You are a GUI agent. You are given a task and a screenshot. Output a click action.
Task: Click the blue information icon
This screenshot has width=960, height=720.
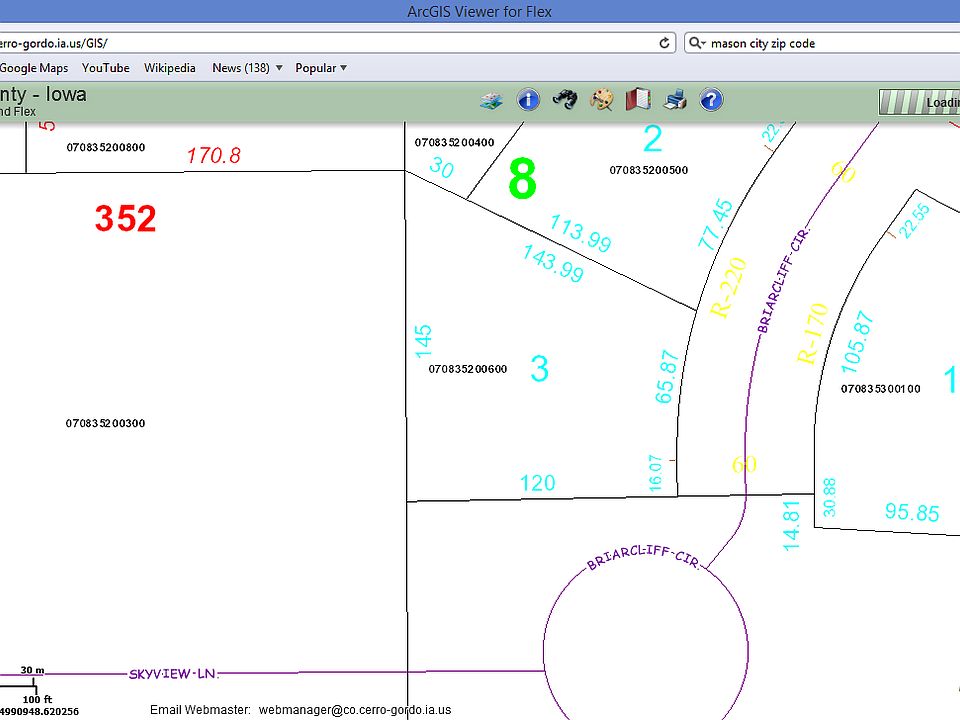[x=528, y=99]
